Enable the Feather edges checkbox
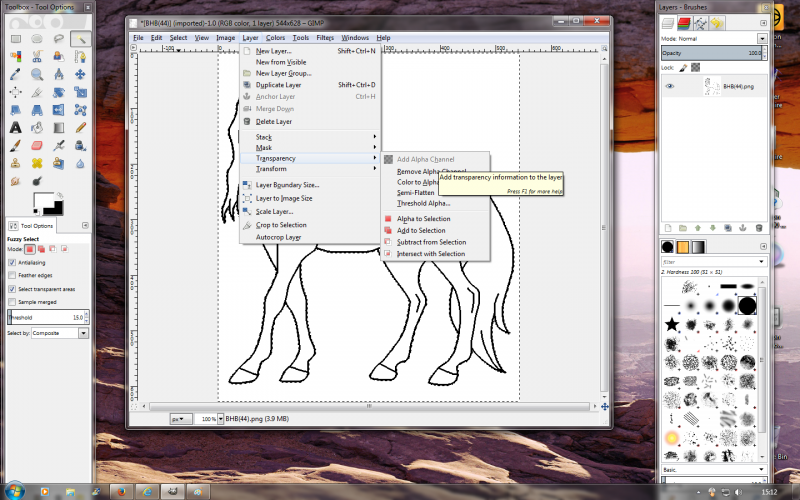This screenshot has width=800, height=500. [12, 276]
